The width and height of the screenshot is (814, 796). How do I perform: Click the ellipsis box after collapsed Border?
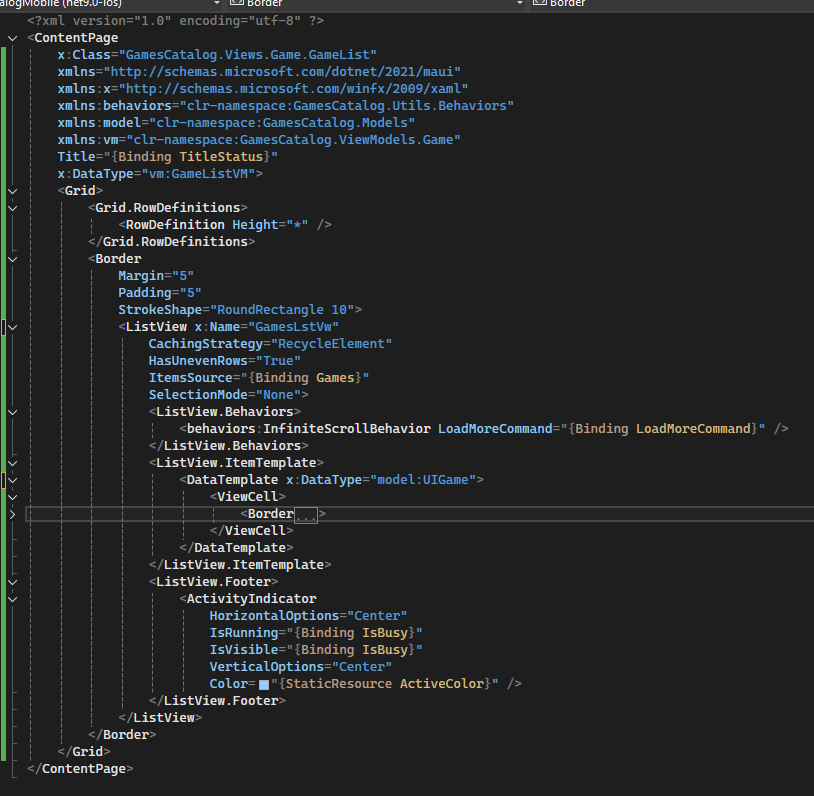(305, 514)
